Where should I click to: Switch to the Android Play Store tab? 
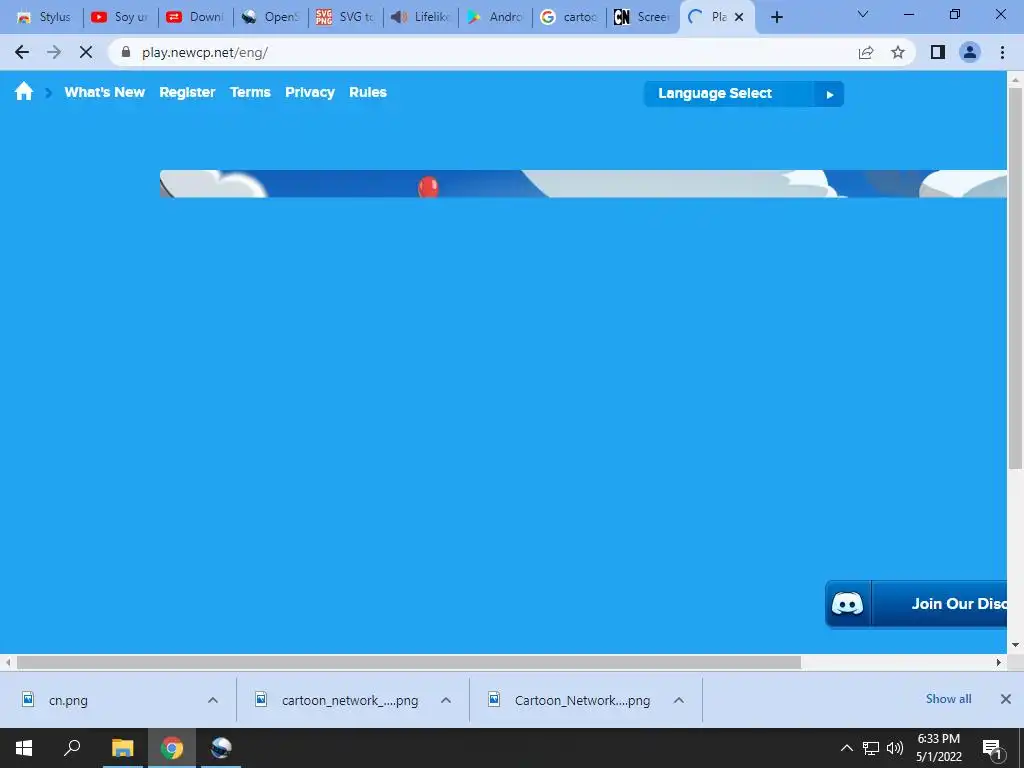click(x=494, y=17)
